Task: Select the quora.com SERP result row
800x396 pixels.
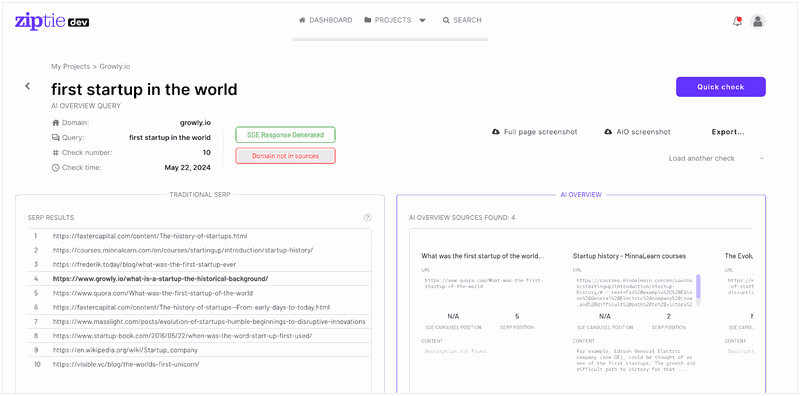Action: point(199,293)
